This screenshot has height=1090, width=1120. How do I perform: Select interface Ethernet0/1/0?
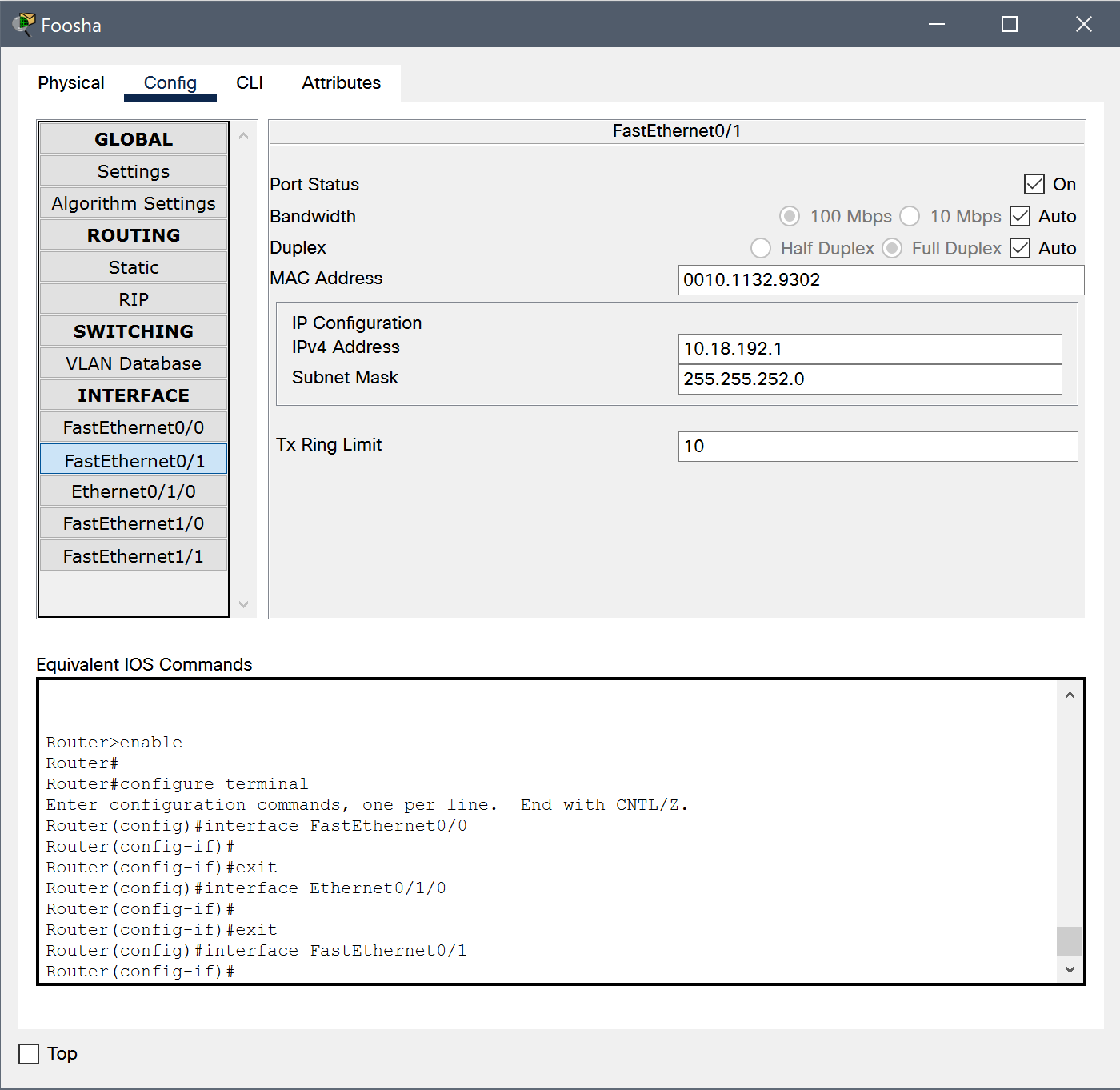pyautogui.click(x=134, y=491)
